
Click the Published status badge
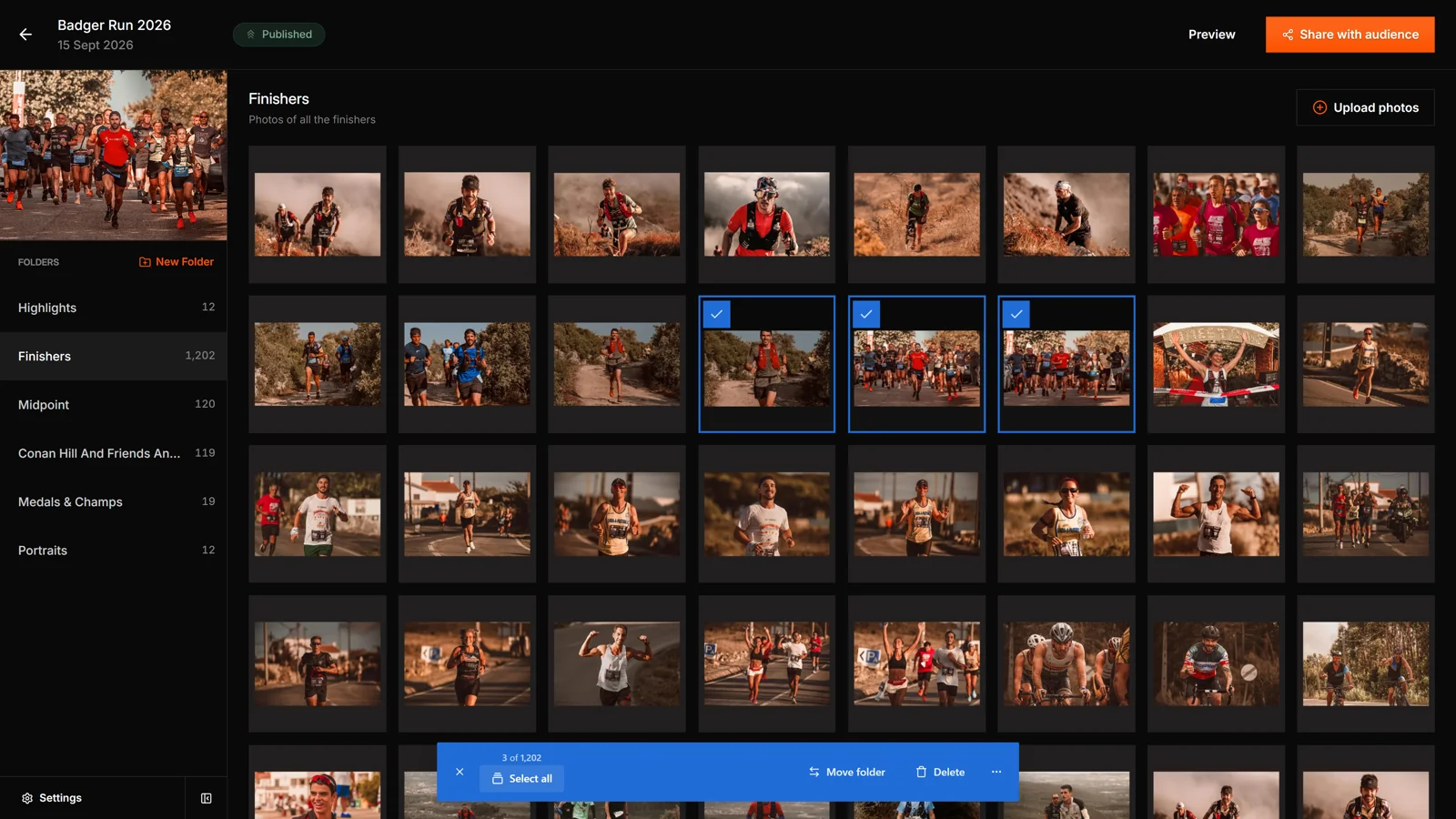coord(279,35)
